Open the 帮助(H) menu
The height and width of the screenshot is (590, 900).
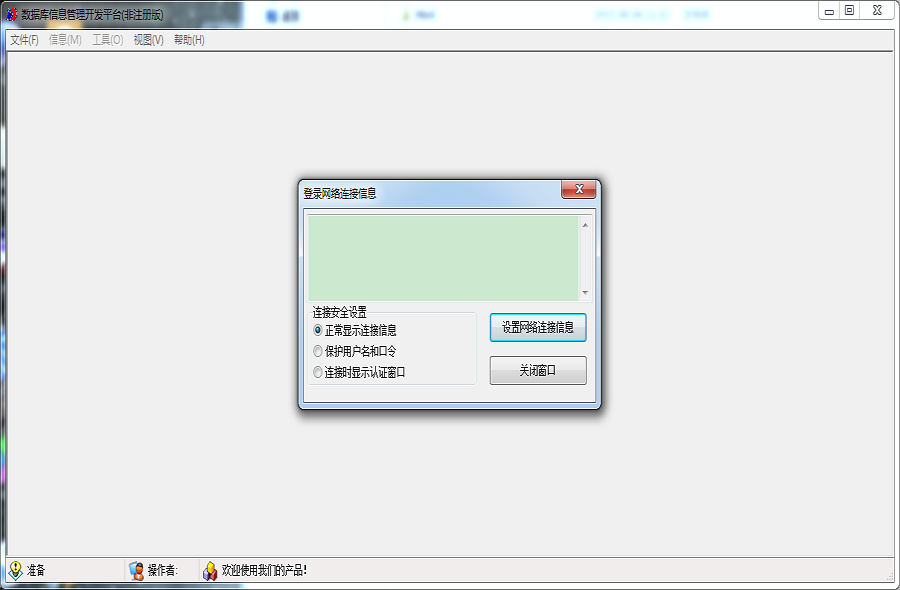tap(189, 40)
